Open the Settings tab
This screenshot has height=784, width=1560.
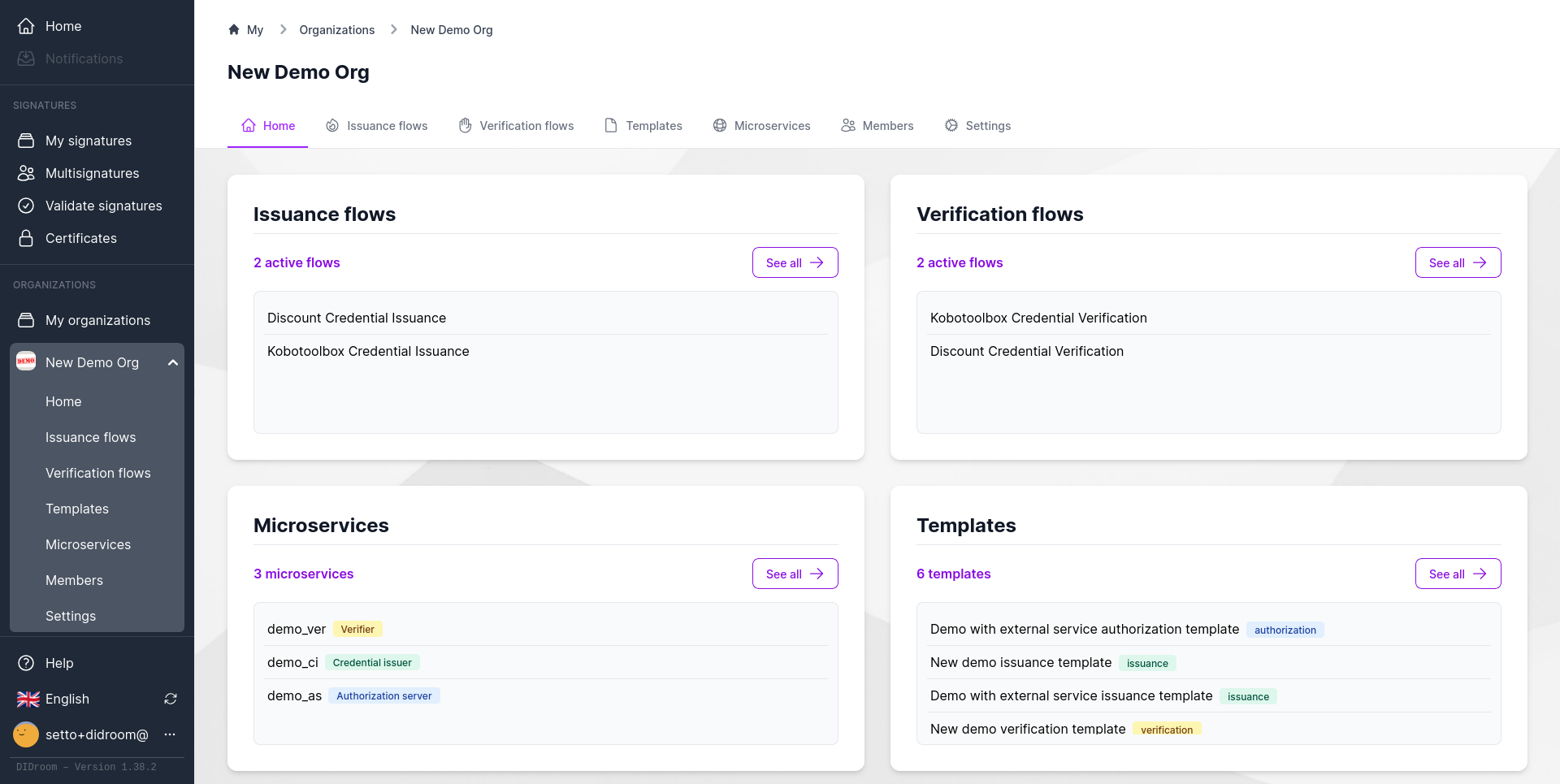click(977, 126)
